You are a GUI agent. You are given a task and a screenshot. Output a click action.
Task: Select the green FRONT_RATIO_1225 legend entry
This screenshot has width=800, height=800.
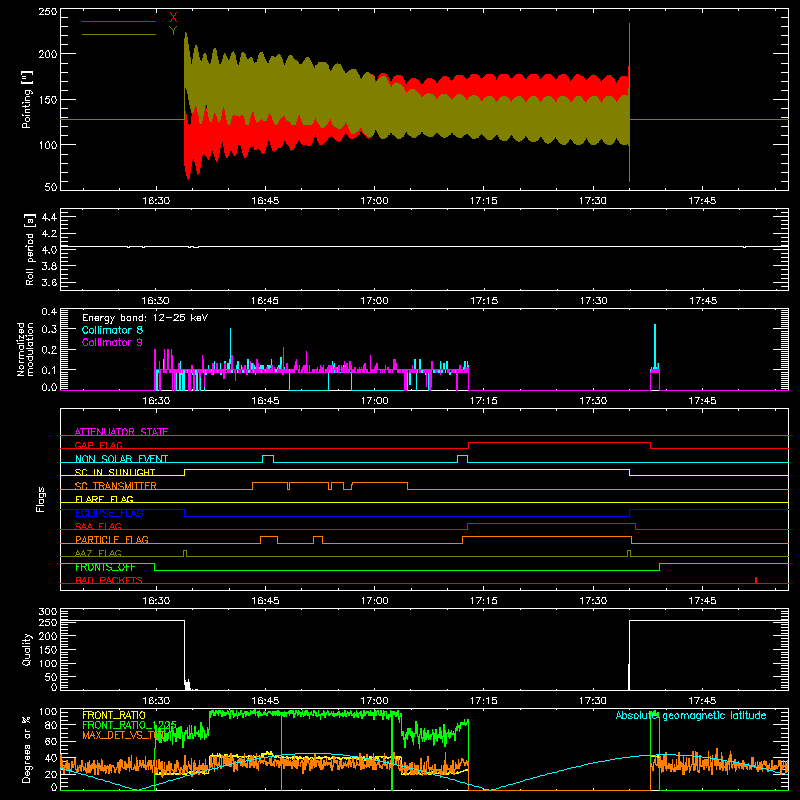(129, 725)
